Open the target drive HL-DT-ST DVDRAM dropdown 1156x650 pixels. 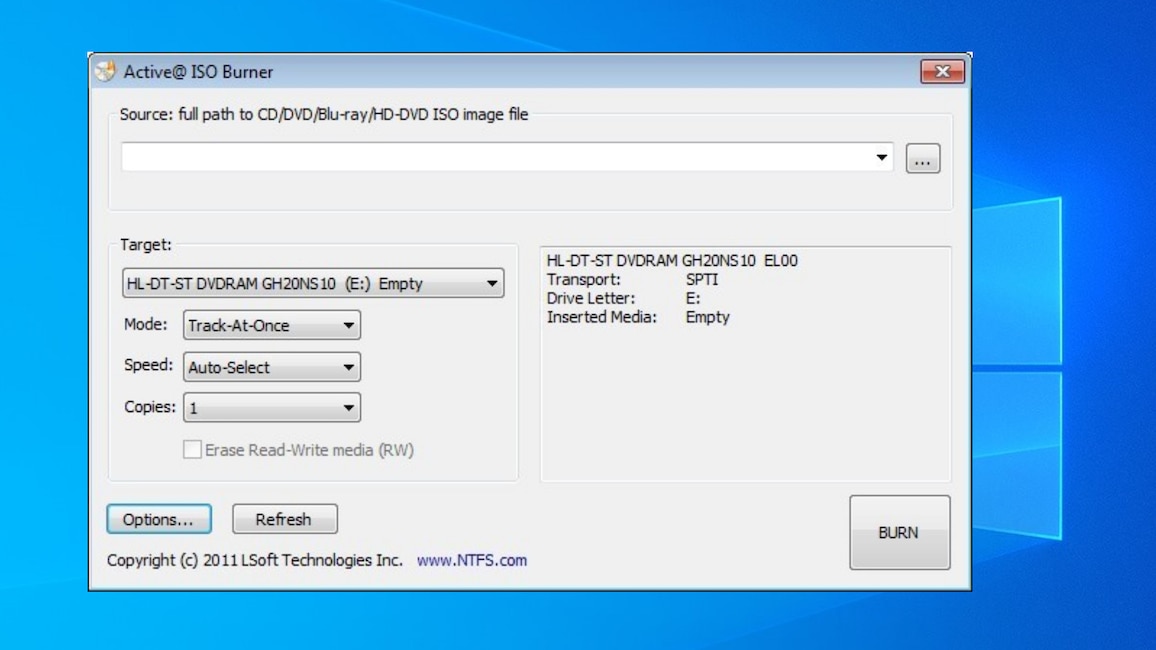tap(313, 284)
